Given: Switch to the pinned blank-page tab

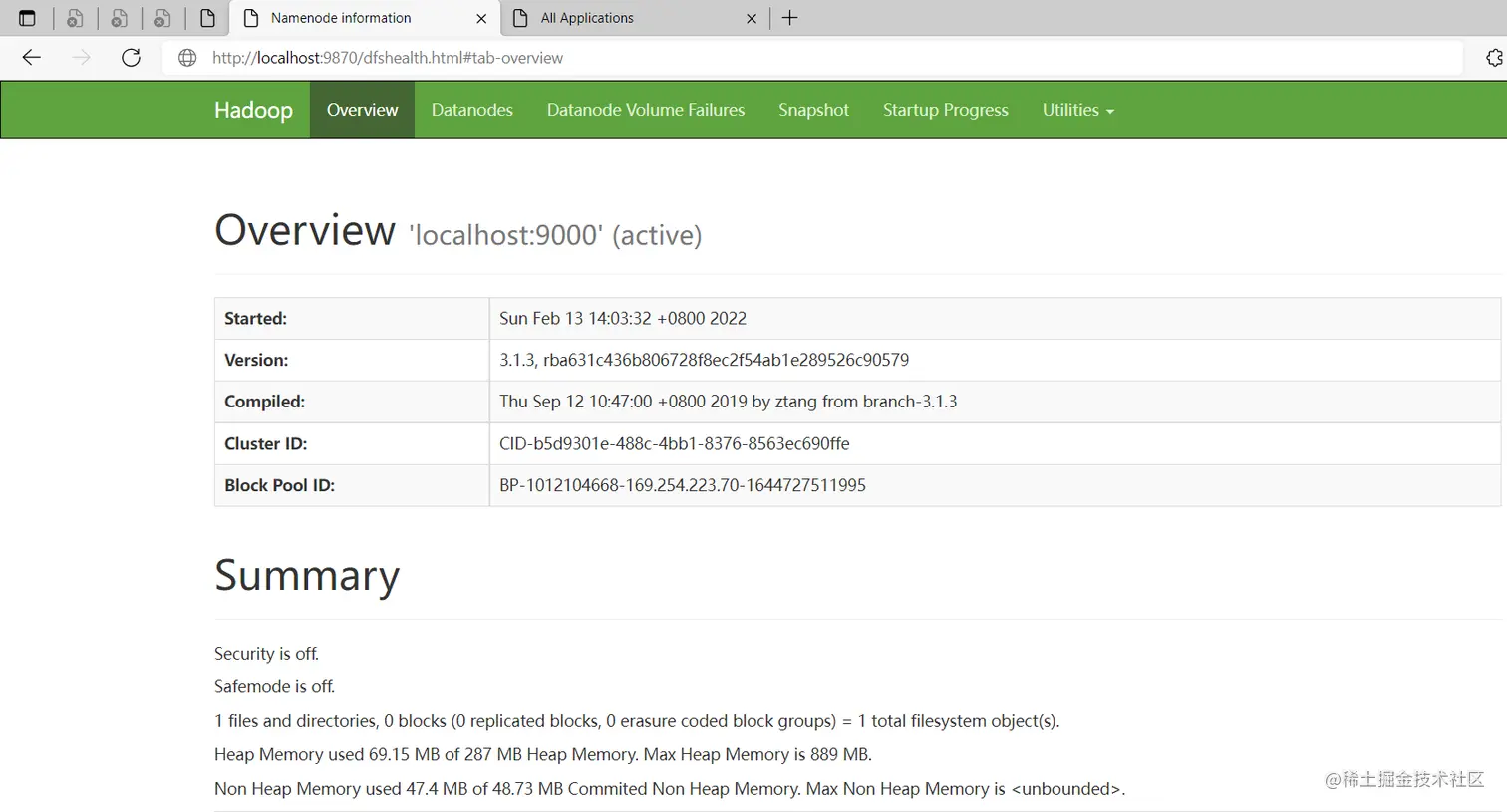Looking at the screenshot, I should tap(207, 18).
